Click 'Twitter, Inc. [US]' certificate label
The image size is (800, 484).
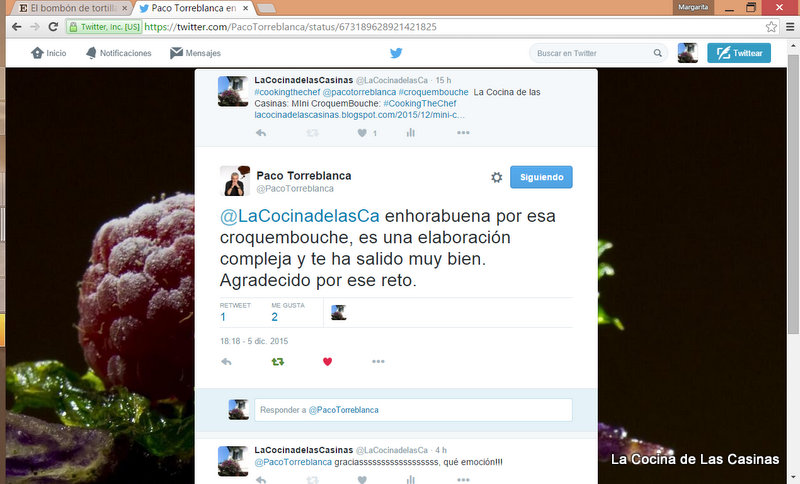click(110, 27)
